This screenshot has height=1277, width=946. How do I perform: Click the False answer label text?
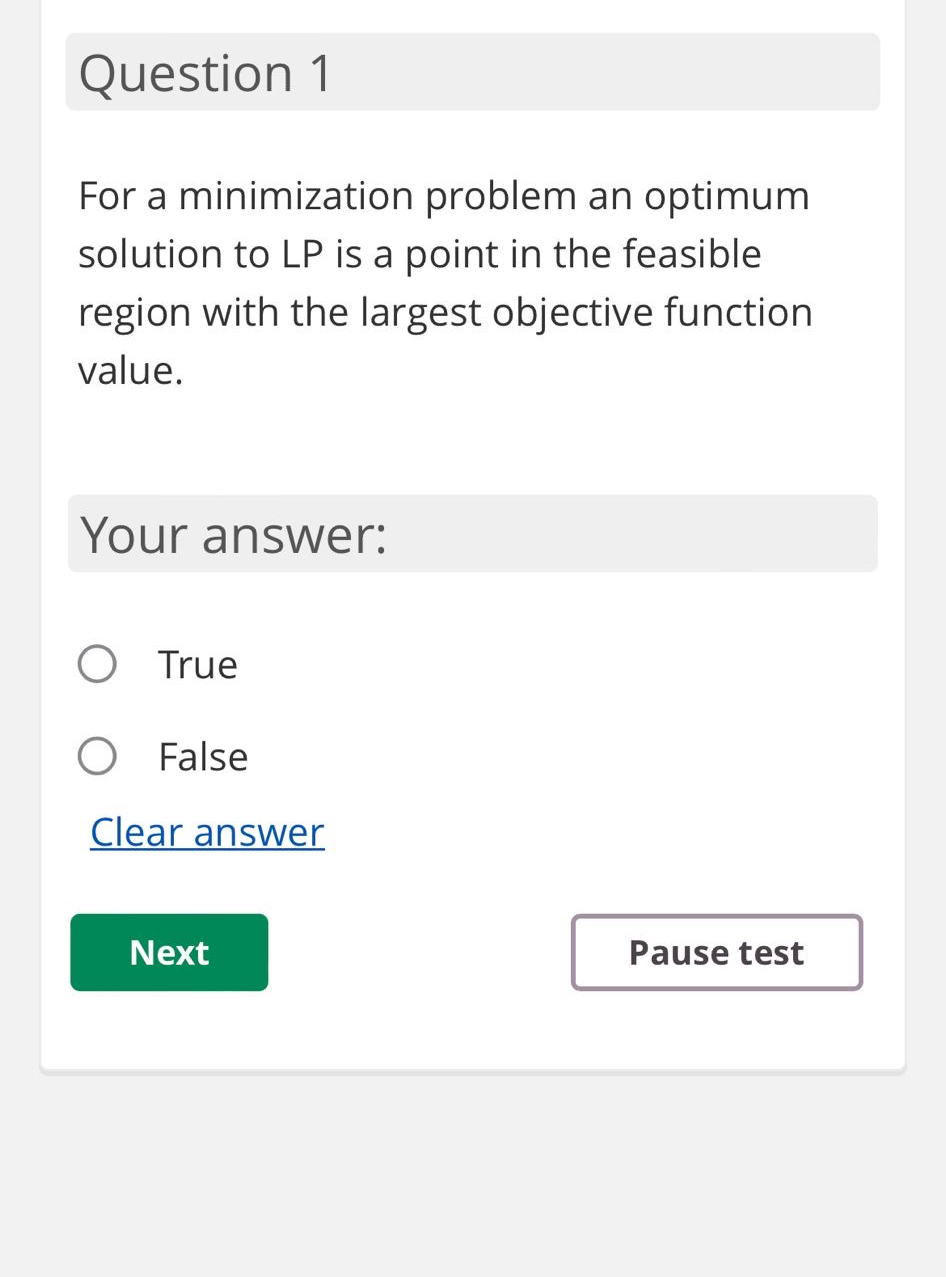(202, 755)
